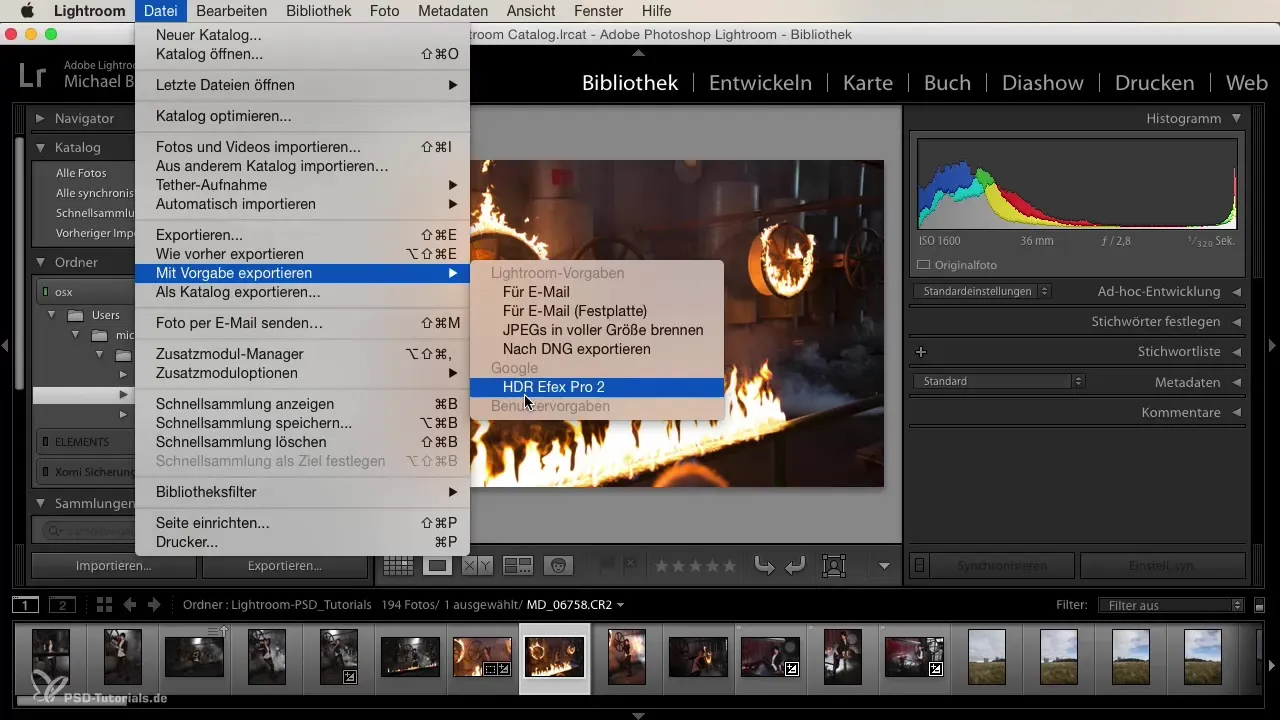
Task: Expand the Kommentare panel
Action: click(x=1237, y=412)
